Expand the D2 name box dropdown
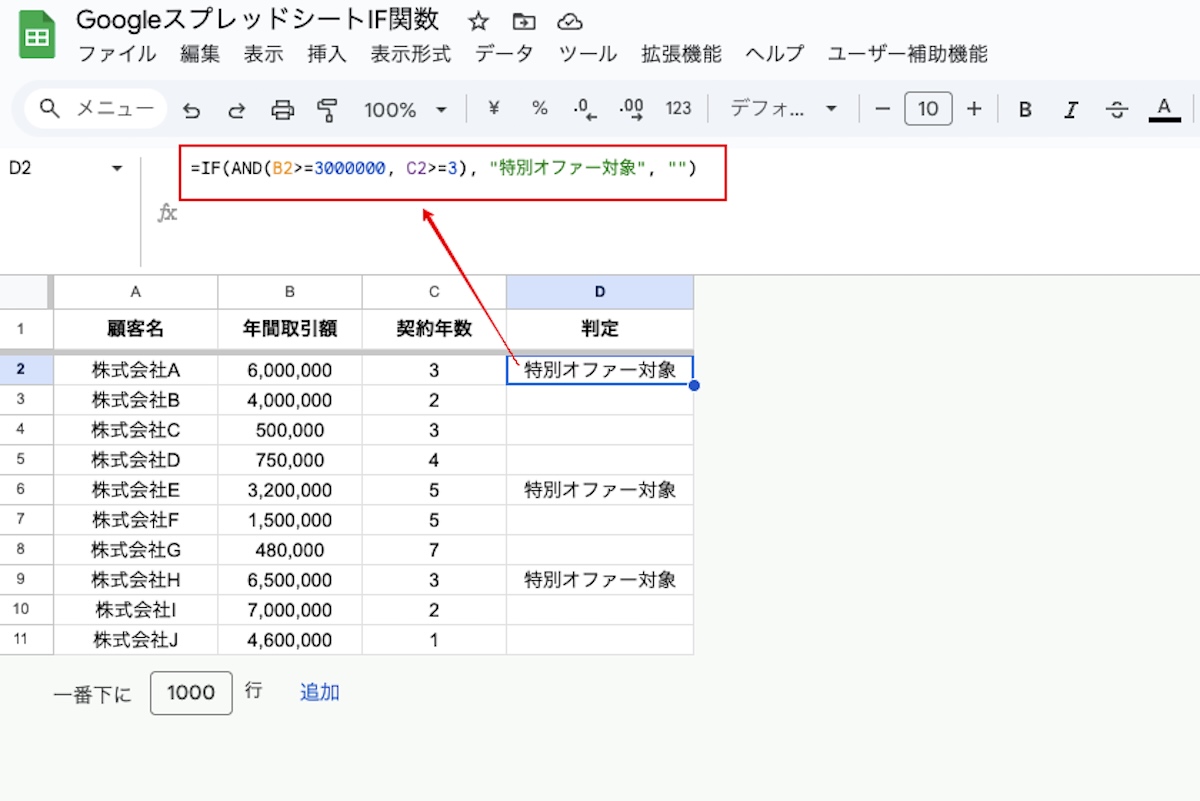 point(118,168)
